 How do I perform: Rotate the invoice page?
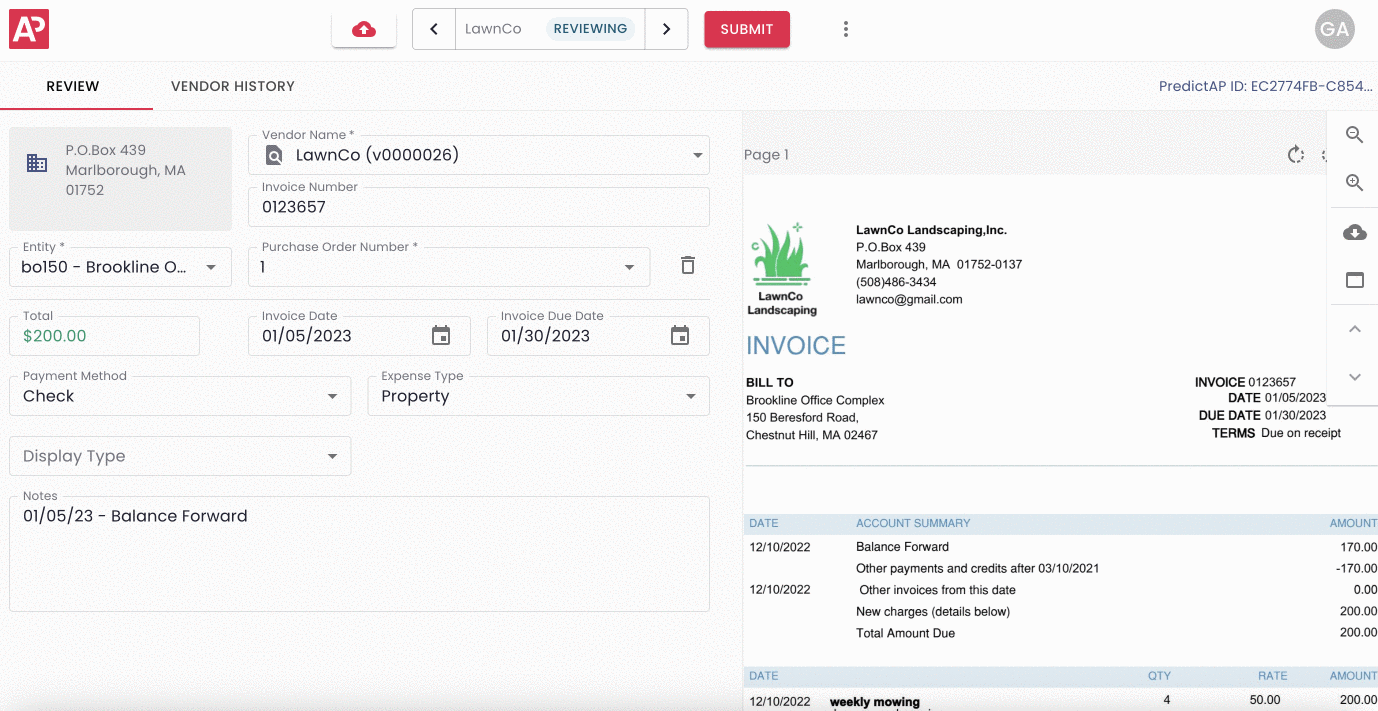(x=1296, y=155)
